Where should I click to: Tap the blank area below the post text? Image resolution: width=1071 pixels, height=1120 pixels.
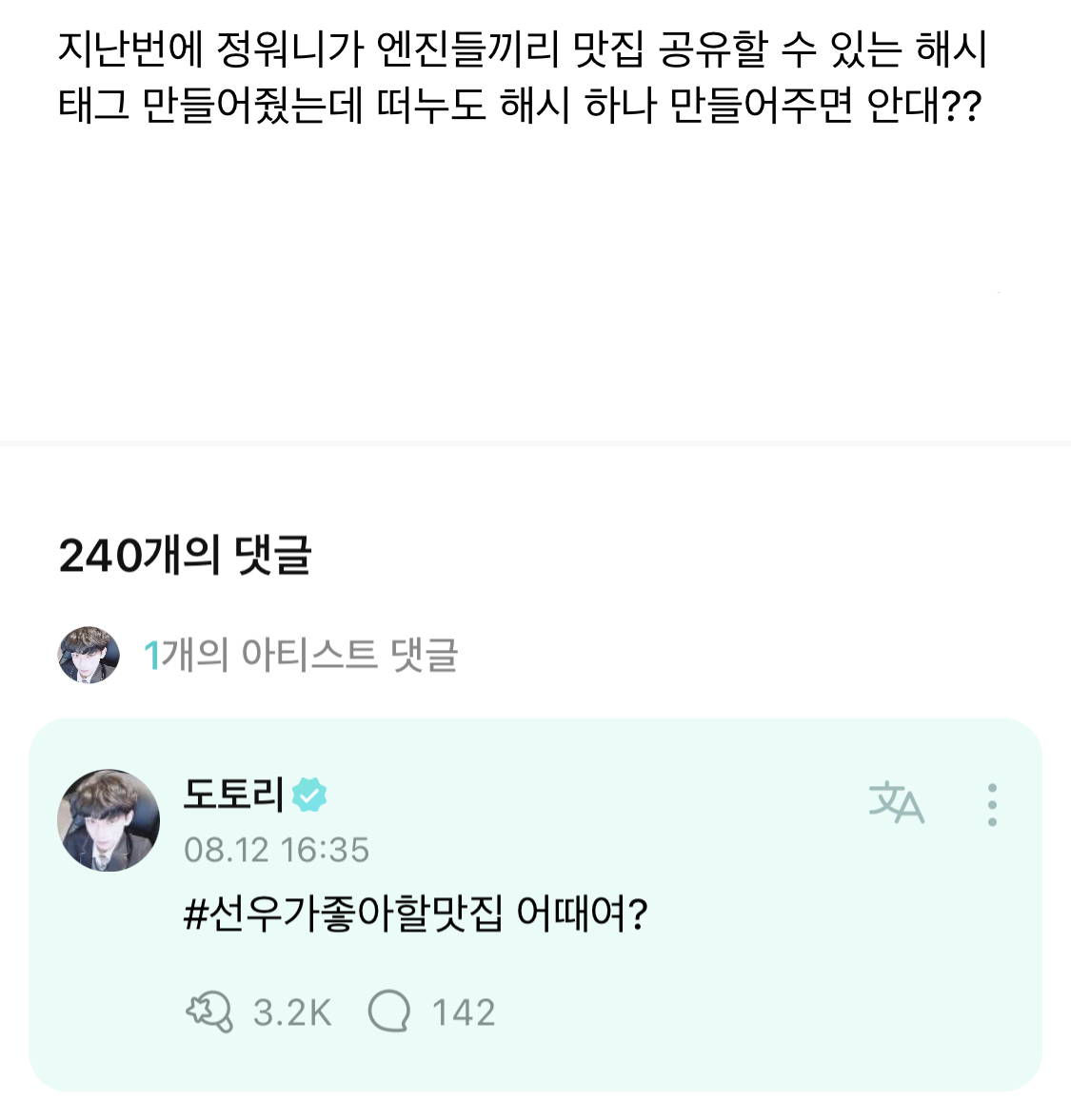pos(535,285)
